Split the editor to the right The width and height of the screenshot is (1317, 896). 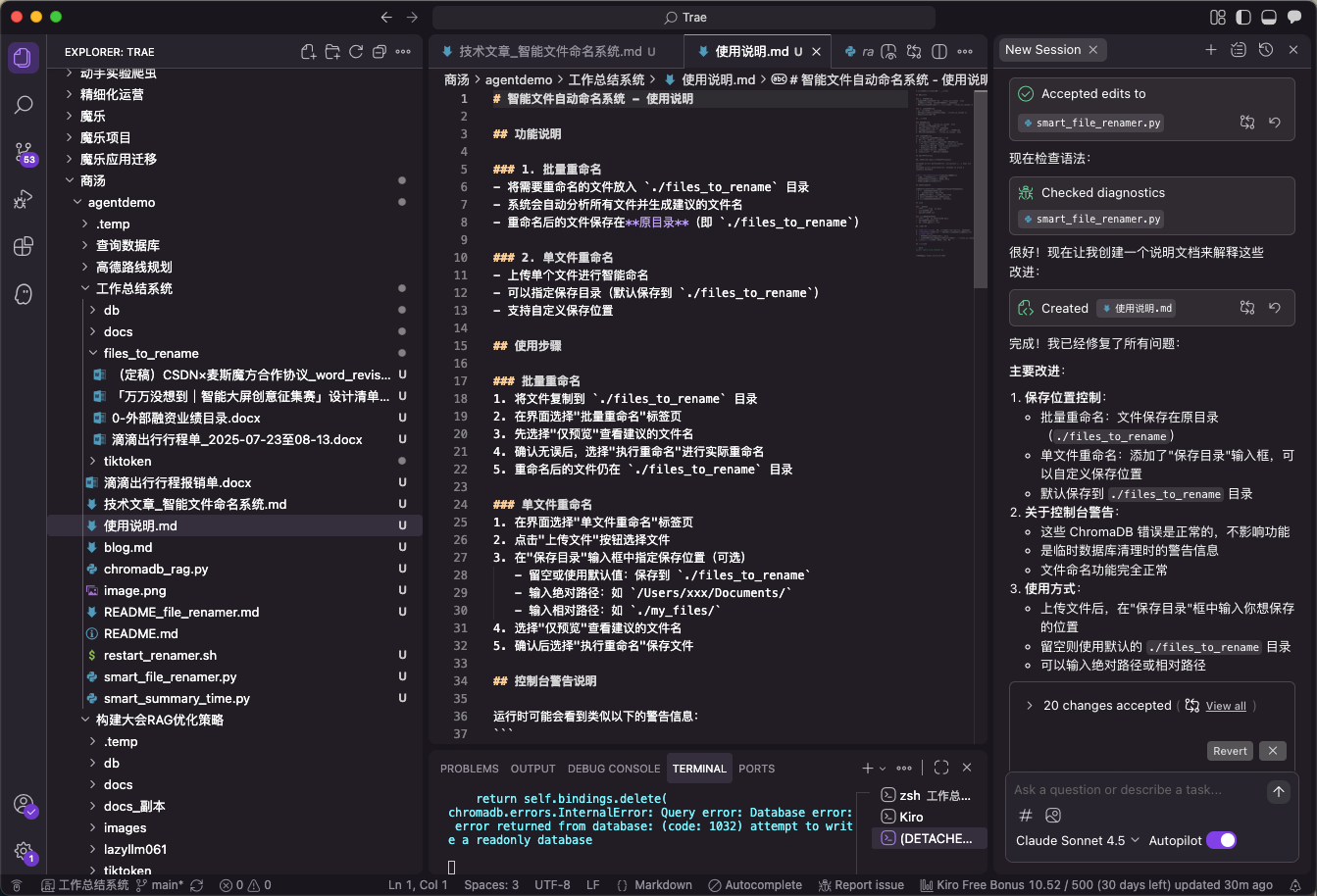[939, 52]
